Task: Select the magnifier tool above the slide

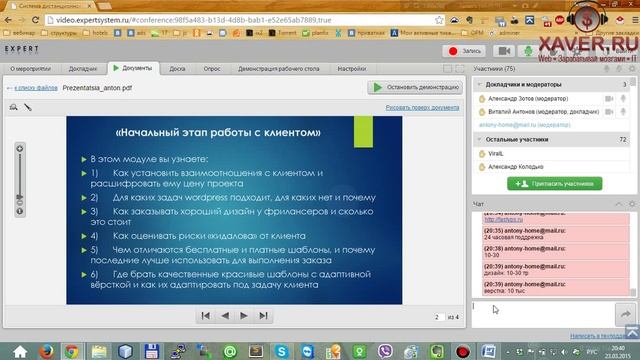Action: click(x=13, y=107)
